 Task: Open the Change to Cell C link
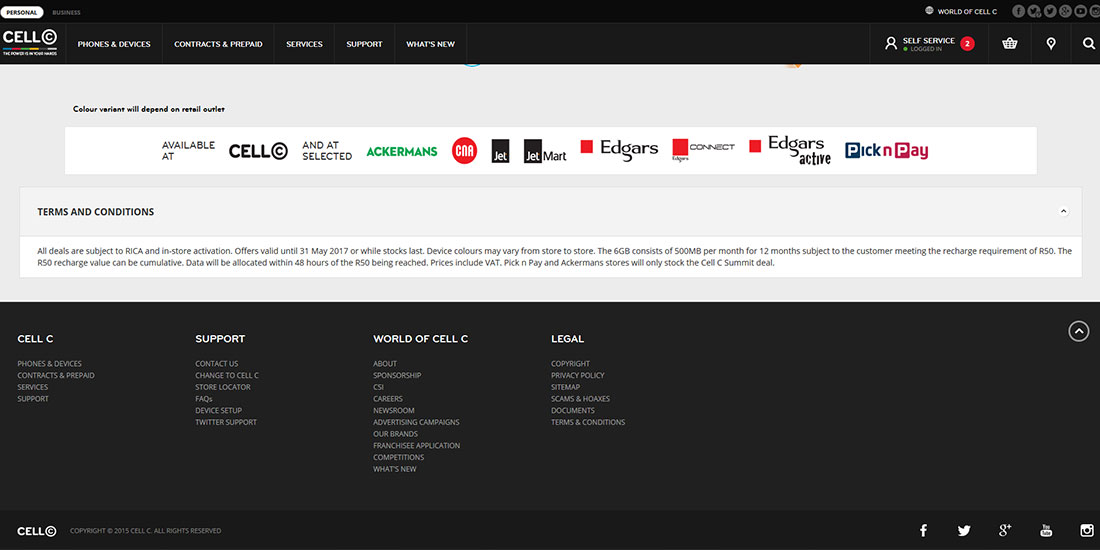coord(227,375)
